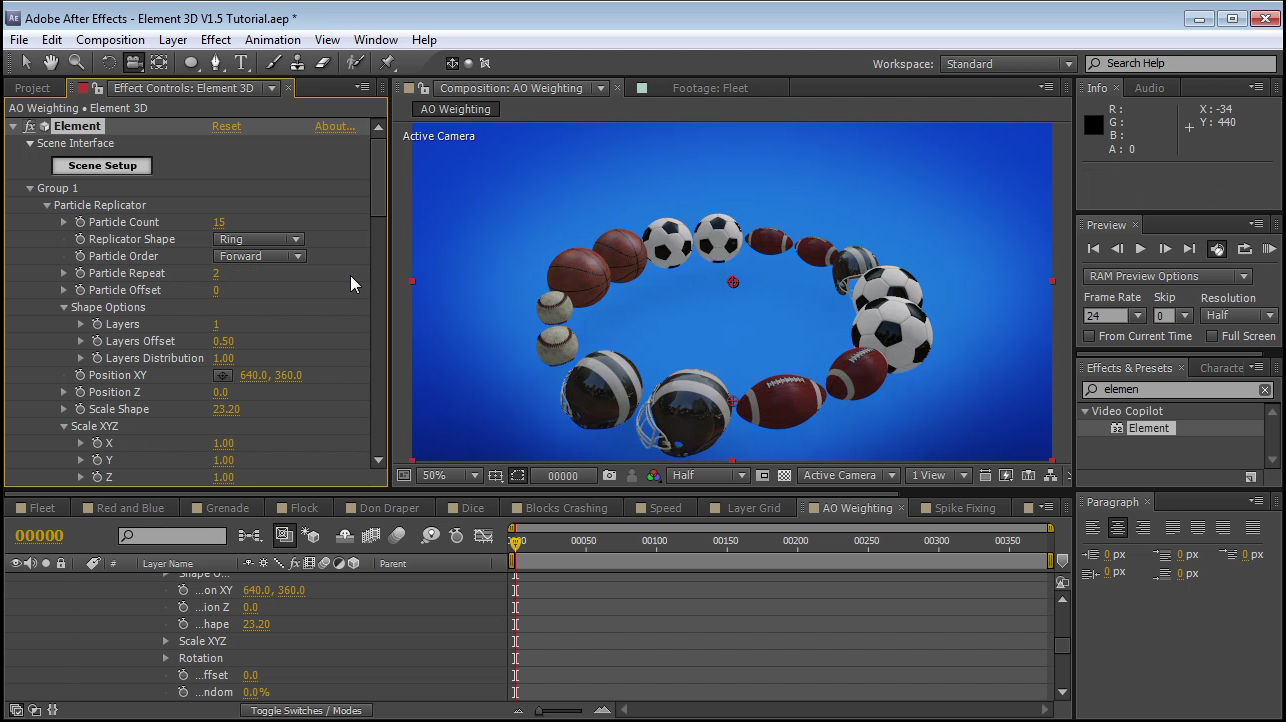Expand the Particle Count property
This screenshot has height=722, width=1286.
(64, 222)
